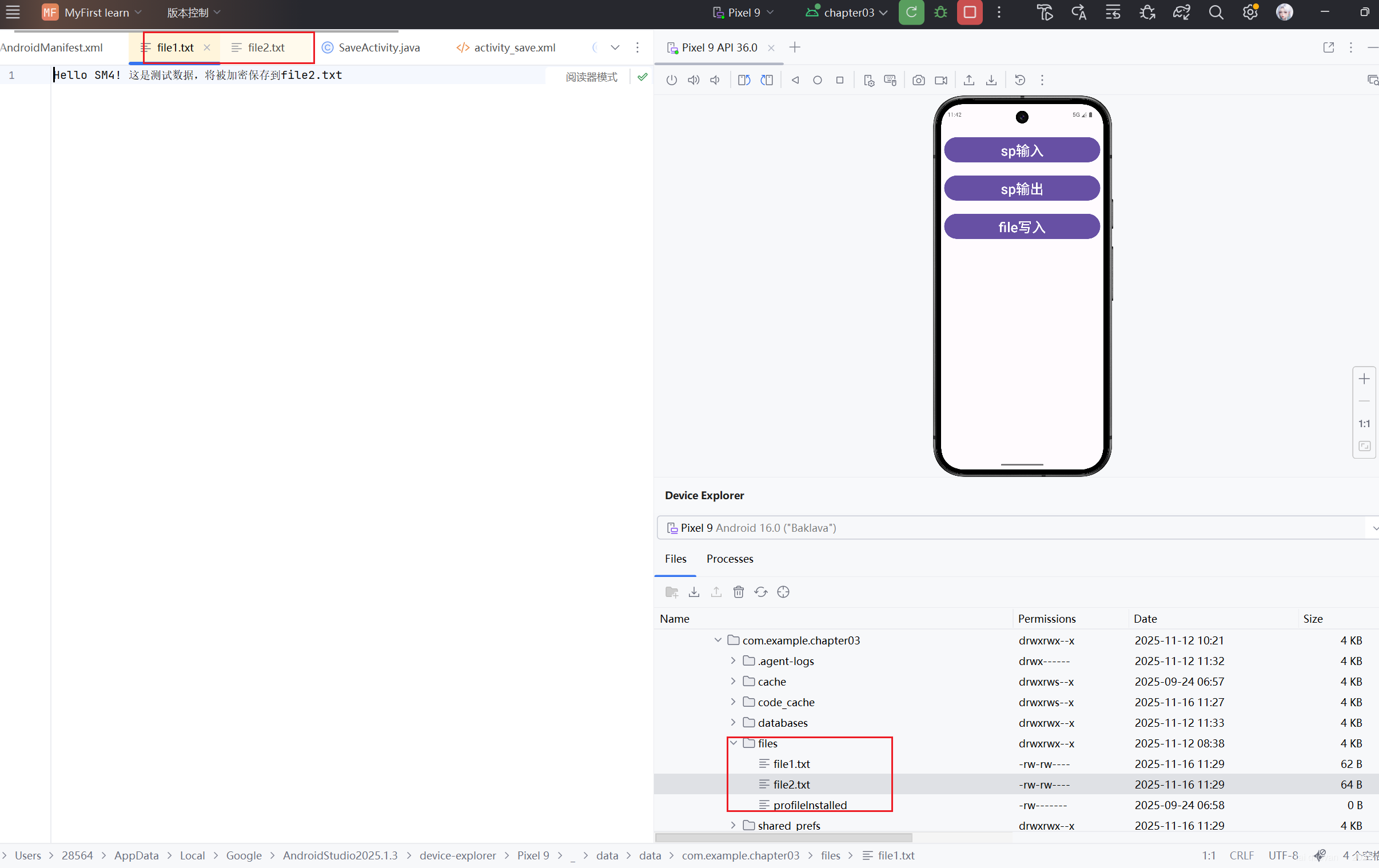Toggle emulator hardware input keyboard icon
The image size is (1379, 868).
pos(890,80)
